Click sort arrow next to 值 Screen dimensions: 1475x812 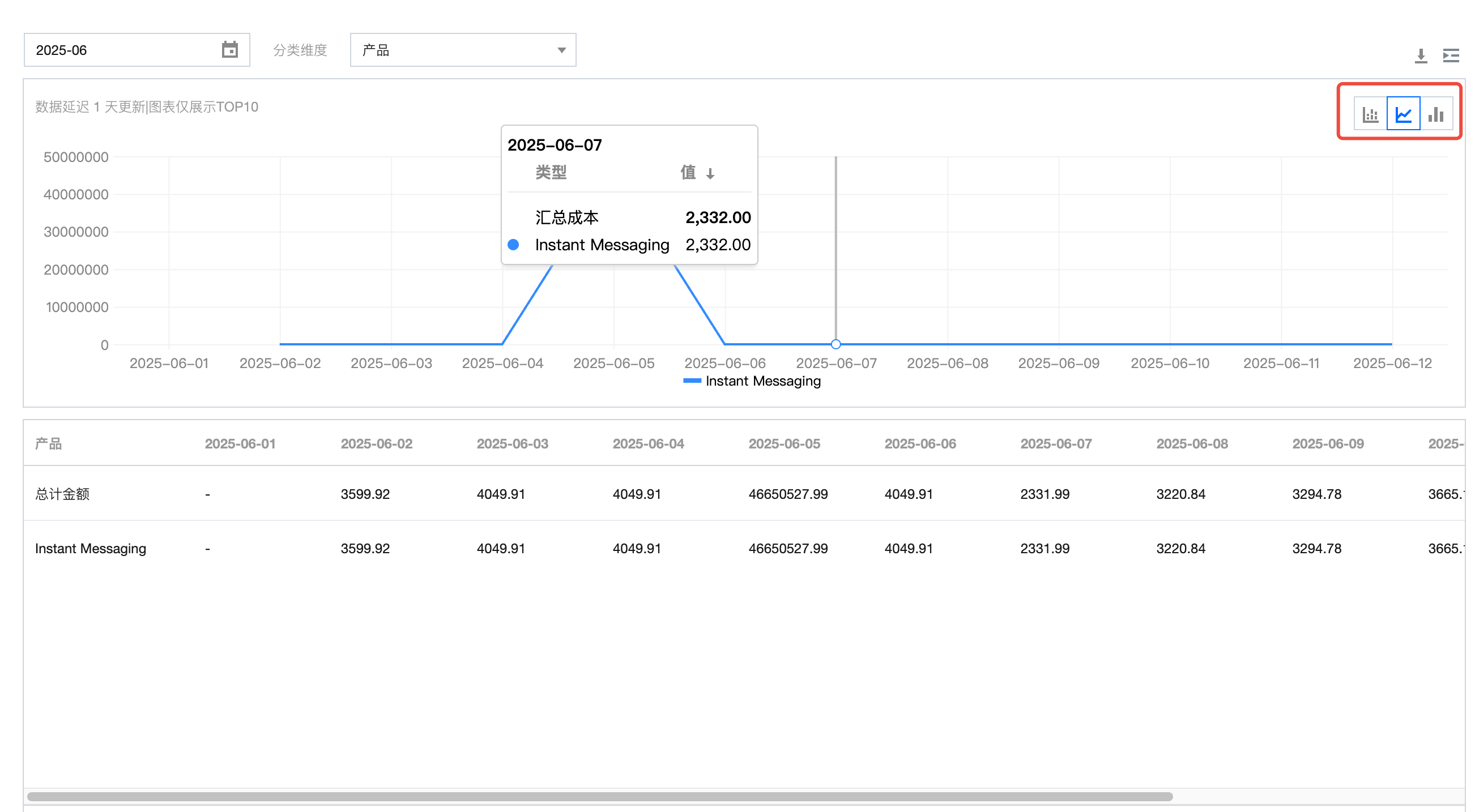710,173
